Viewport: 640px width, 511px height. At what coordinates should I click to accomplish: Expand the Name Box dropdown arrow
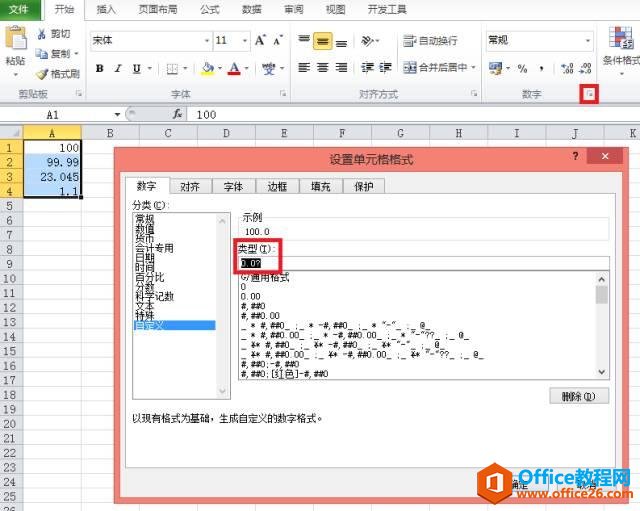pyautogui.click(x=117, y=115)
